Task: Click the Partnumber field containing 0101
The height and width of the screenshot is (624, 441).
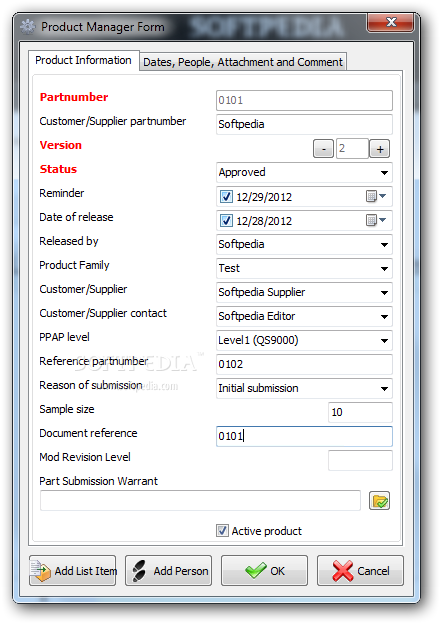Action: [304, 100]
